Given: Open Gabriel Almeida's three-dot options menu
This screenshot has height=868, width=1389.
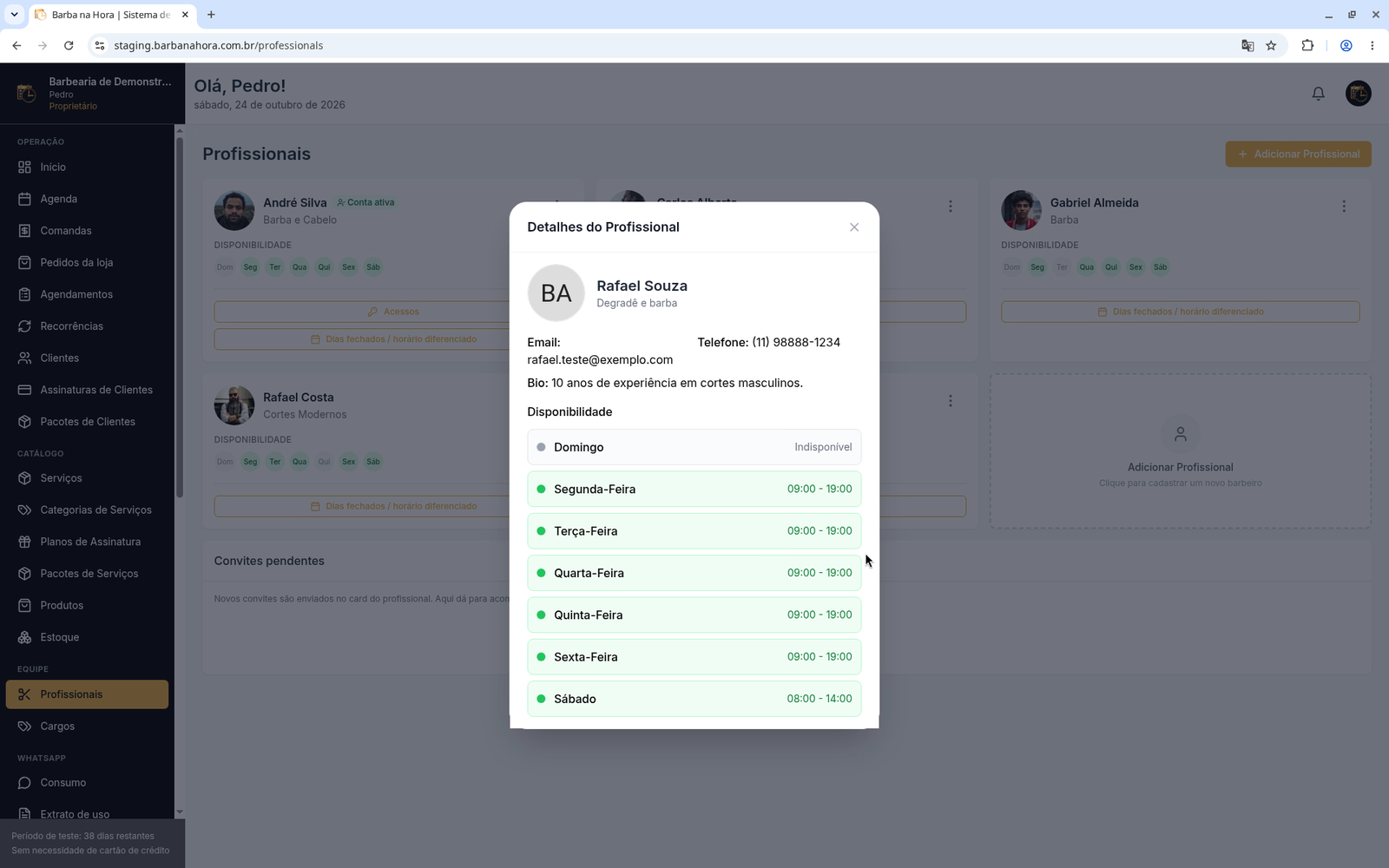Looking at the screenshot, I should tap(1344, 207).
